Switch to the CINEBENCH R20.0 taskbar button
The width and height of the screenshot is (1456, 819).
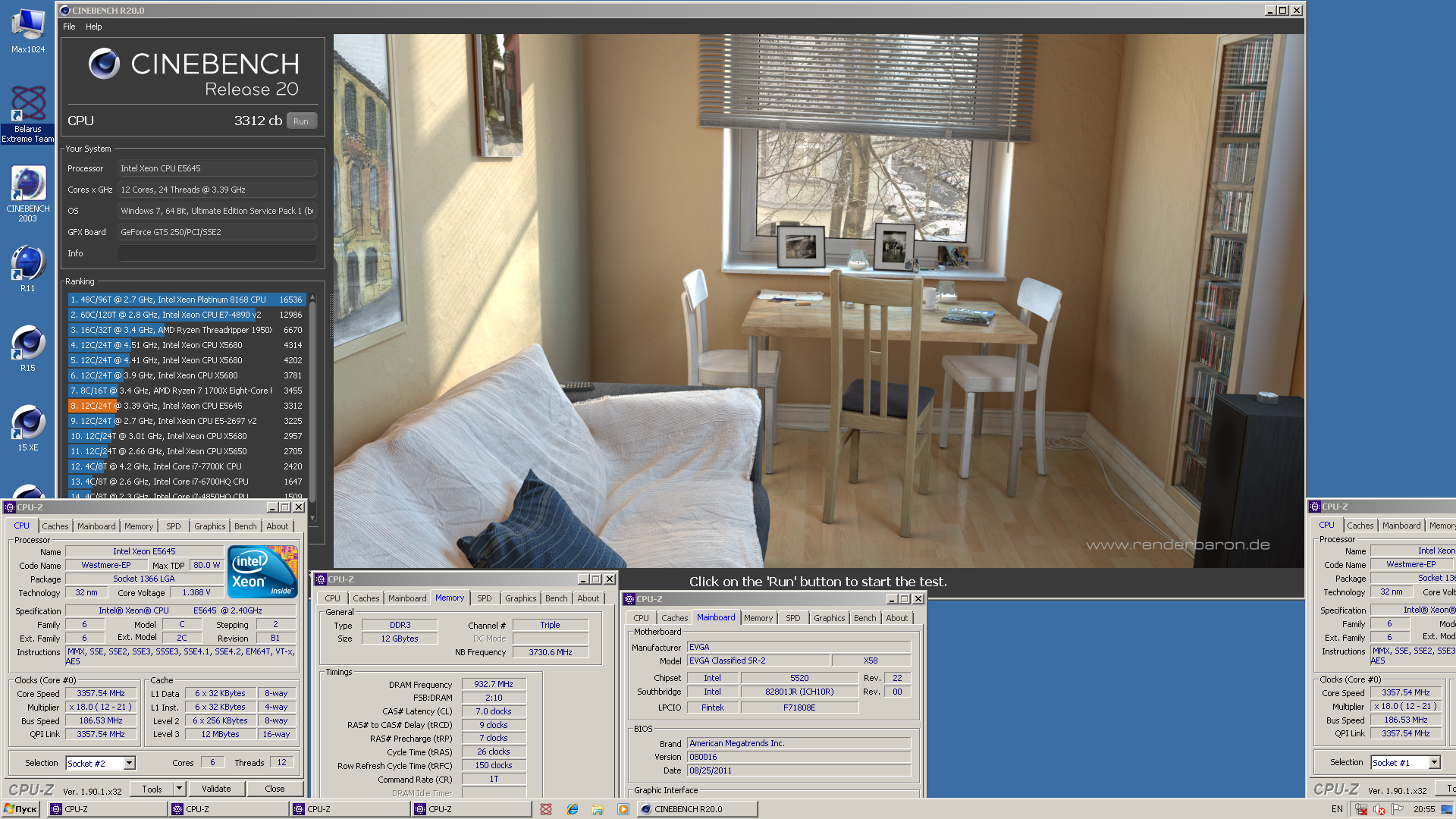[x=697, y=809]
